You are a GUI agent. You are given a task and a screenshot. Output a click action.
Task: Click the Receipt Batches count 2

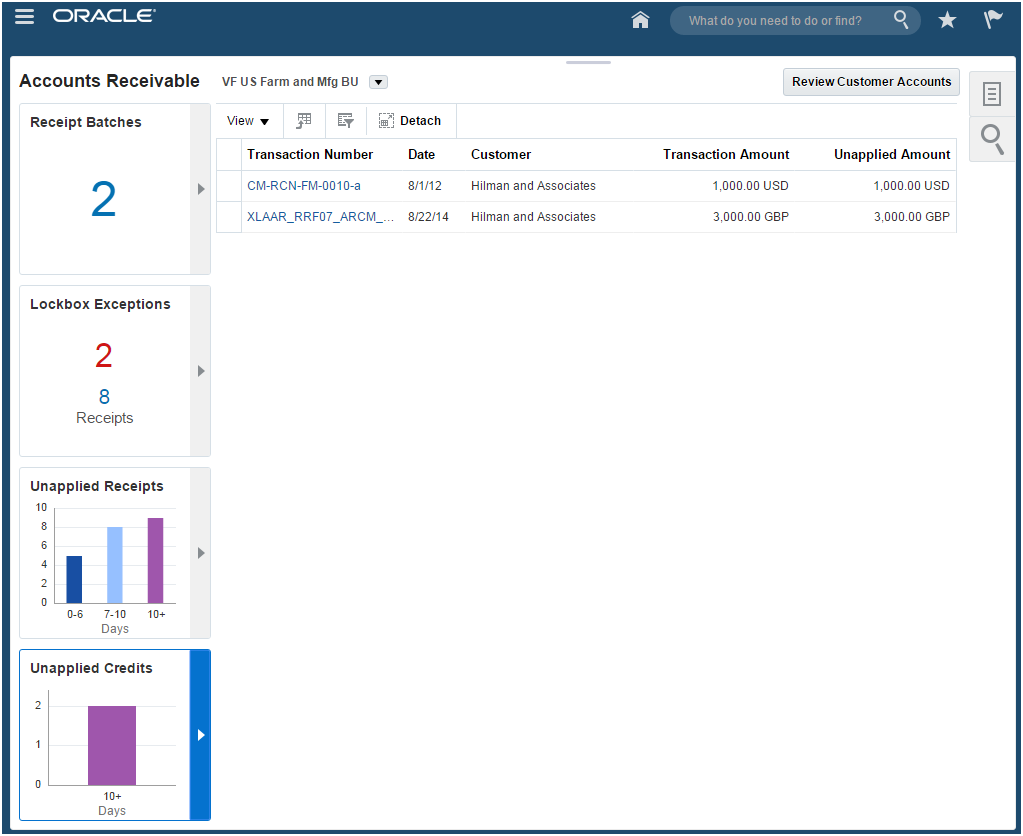point(104,199)
